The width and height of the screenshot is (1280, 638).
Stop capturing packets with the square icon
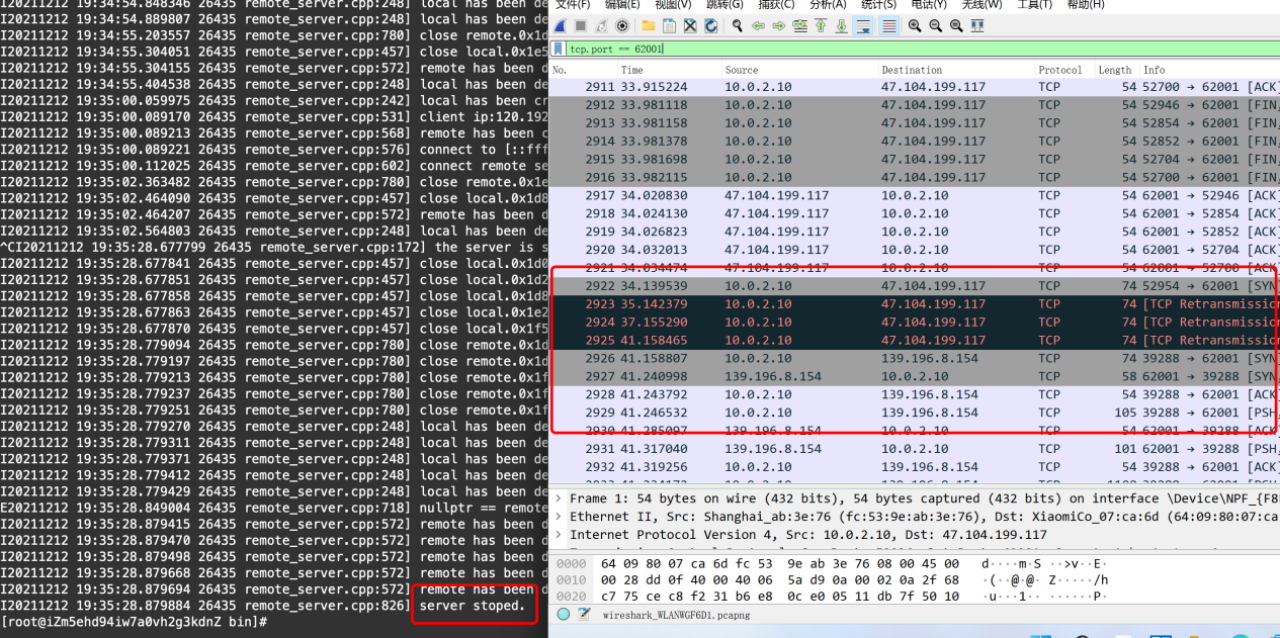tap(581, 26)
